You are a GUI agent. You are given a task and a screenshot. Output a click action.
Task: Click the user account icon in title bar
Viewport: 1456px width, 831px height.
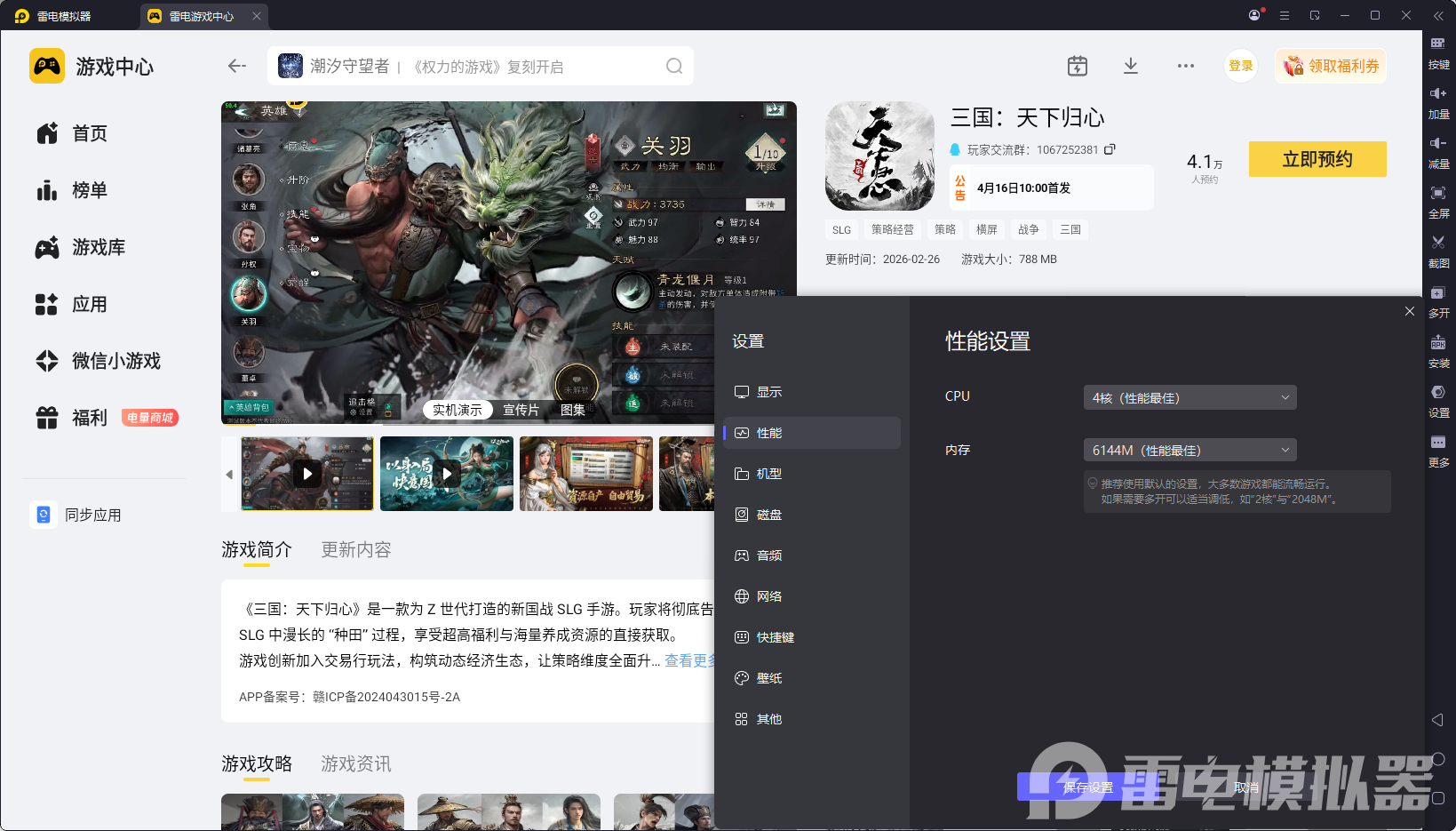pyautogui.click(x=1254, y=15)
